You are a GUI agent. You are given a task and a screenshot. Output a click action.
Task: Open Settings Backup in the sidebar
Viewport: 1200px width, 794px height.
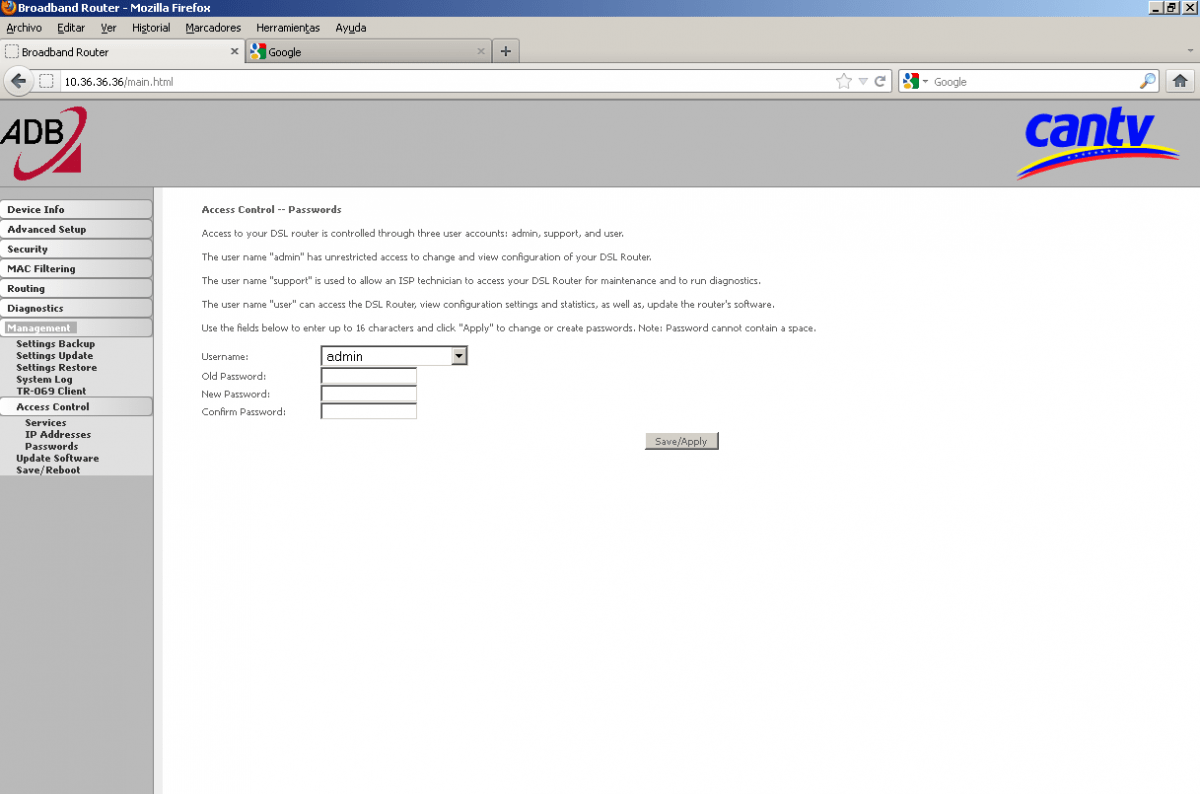point(55,344)
